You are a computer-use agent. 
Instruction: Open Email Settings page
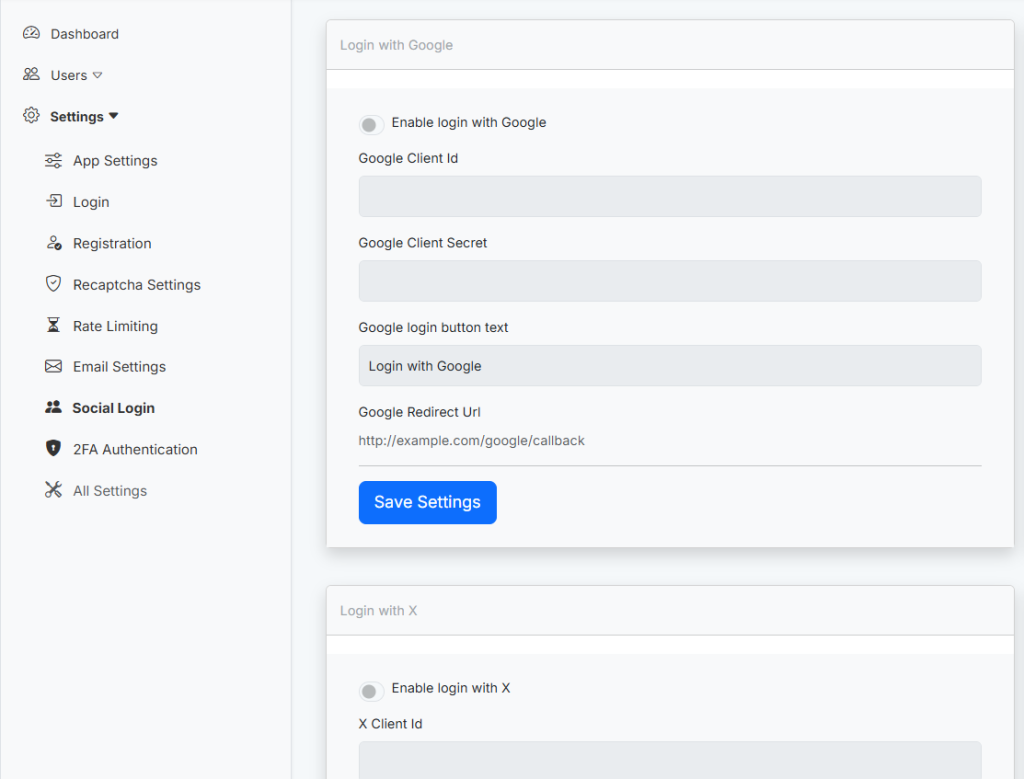pos(120,367)
